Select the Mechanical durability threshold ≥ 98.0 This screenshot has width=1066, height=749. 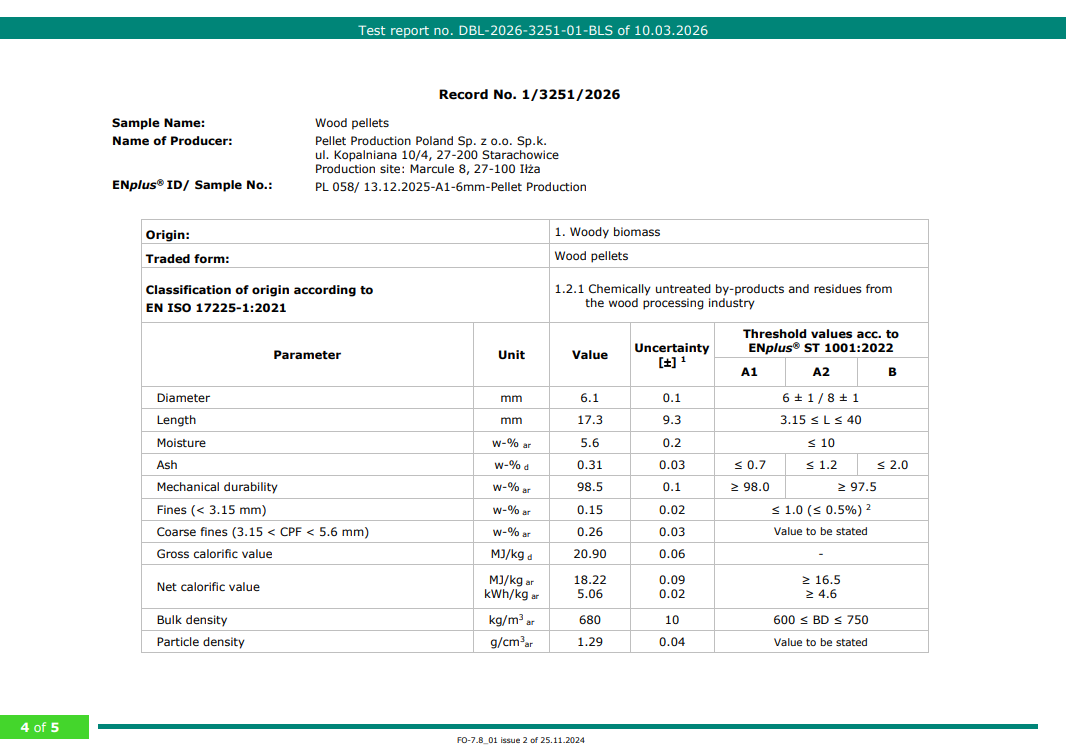coord(750,487)
